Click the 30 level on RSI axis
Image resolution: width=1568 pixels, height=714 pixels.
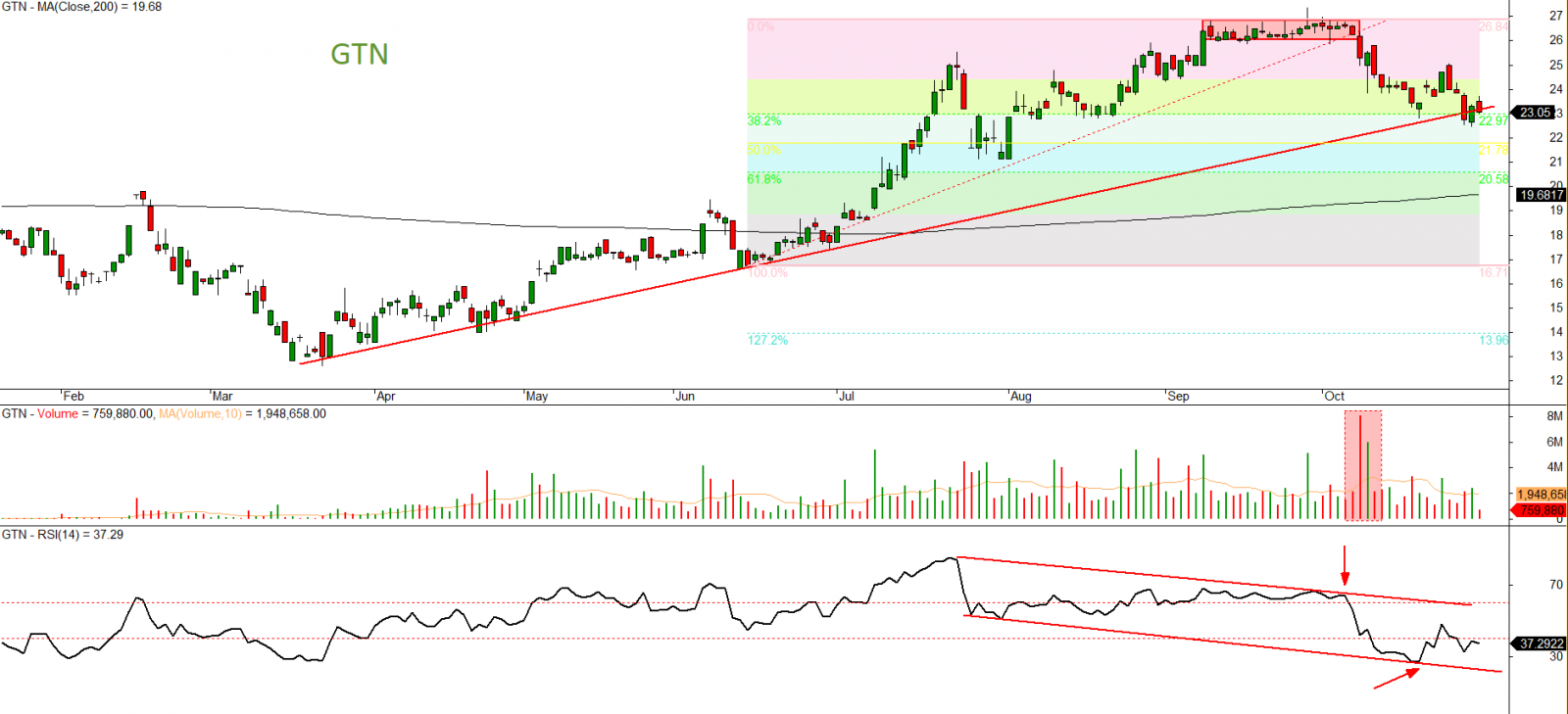pyautogui.click(x=1556, y=656)
